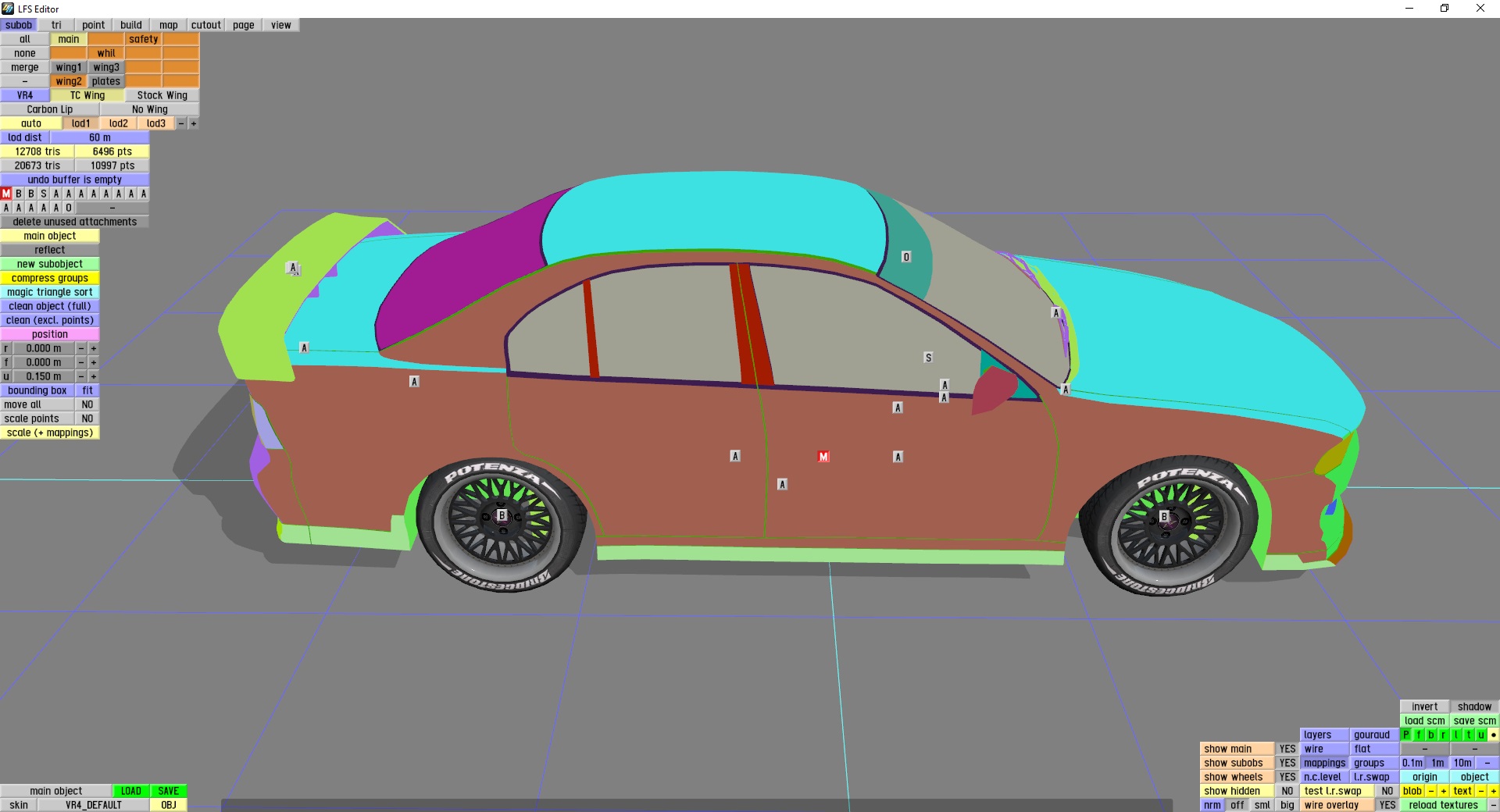Click the new subobject button
The width and height of the screenshot is (1500, 812).
pos(50,264)
